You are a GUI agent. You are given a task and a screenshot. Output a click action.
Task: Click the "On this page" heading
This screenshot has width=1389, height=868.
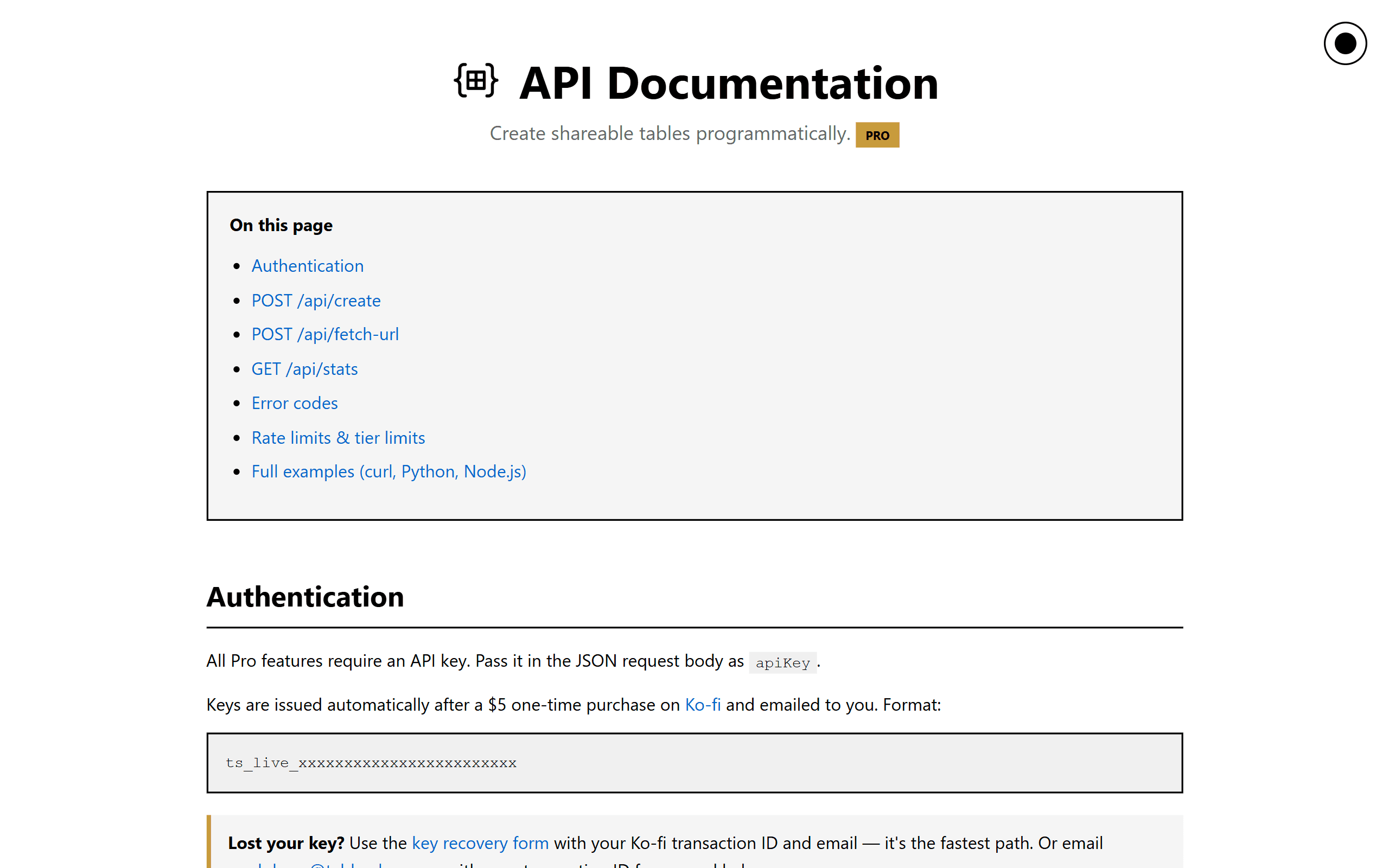(x=281, y=225)
